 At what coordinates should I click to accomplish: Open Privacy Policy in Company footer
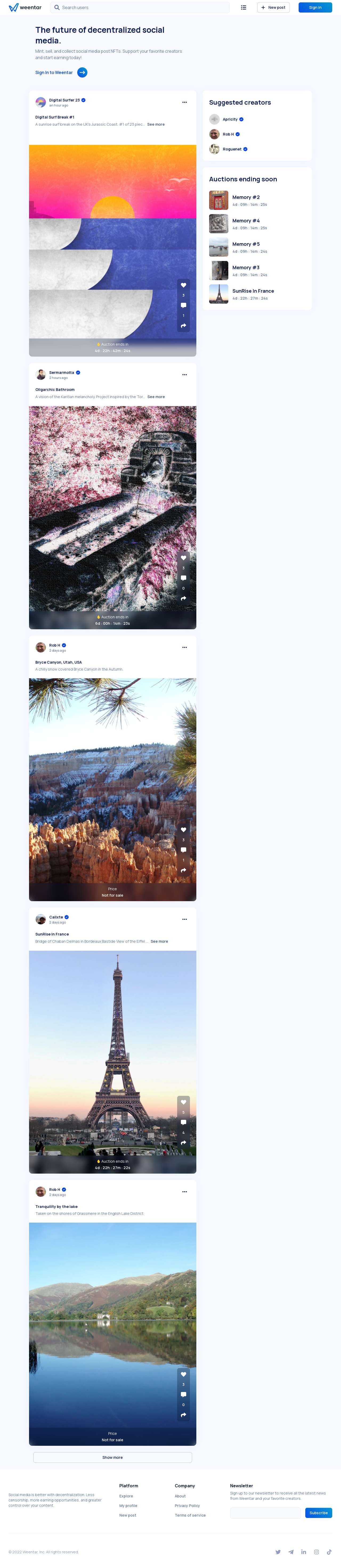pyautogui.click(x=187, y=1505)
